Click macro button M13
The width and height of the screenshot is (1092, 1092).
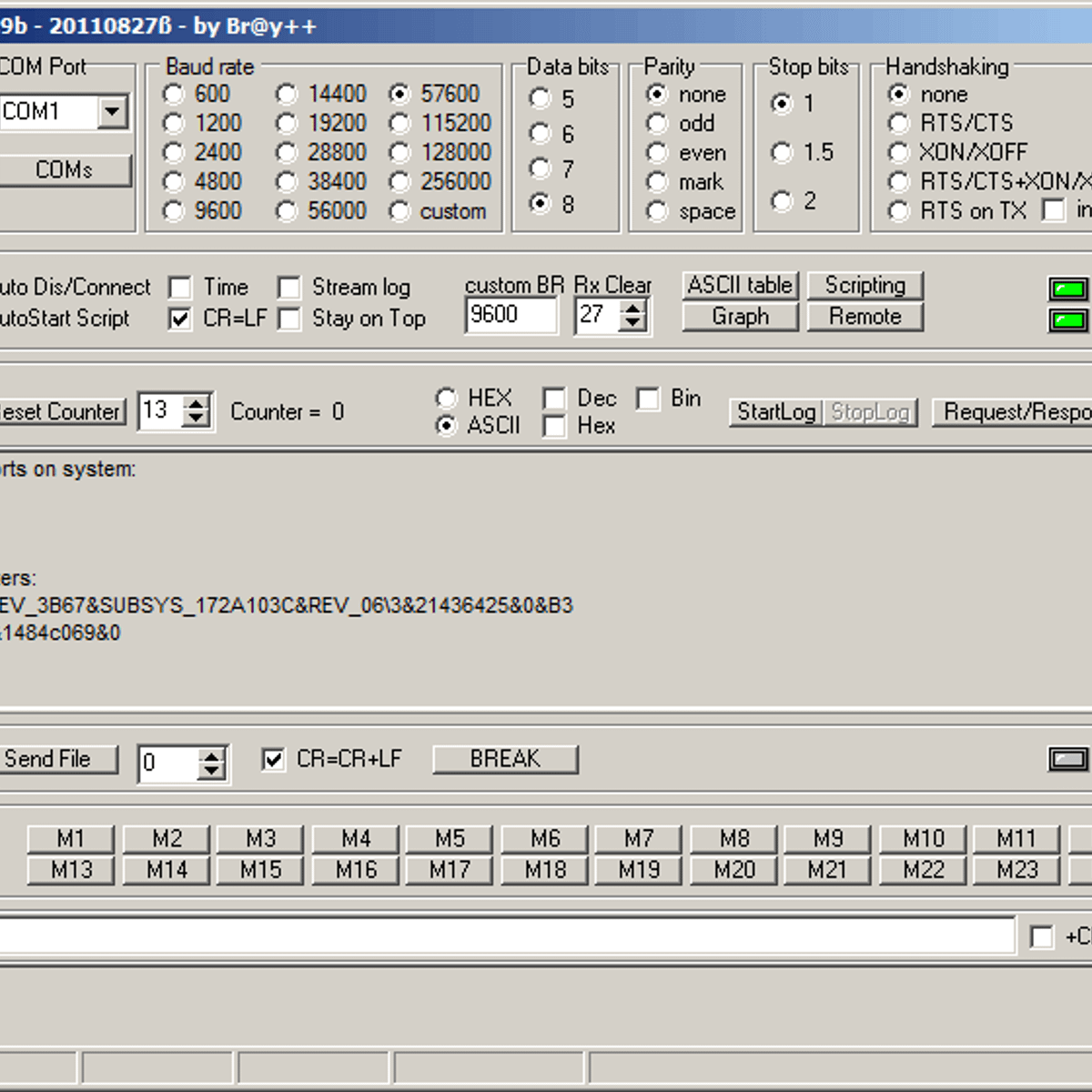[x=71, y=870]
